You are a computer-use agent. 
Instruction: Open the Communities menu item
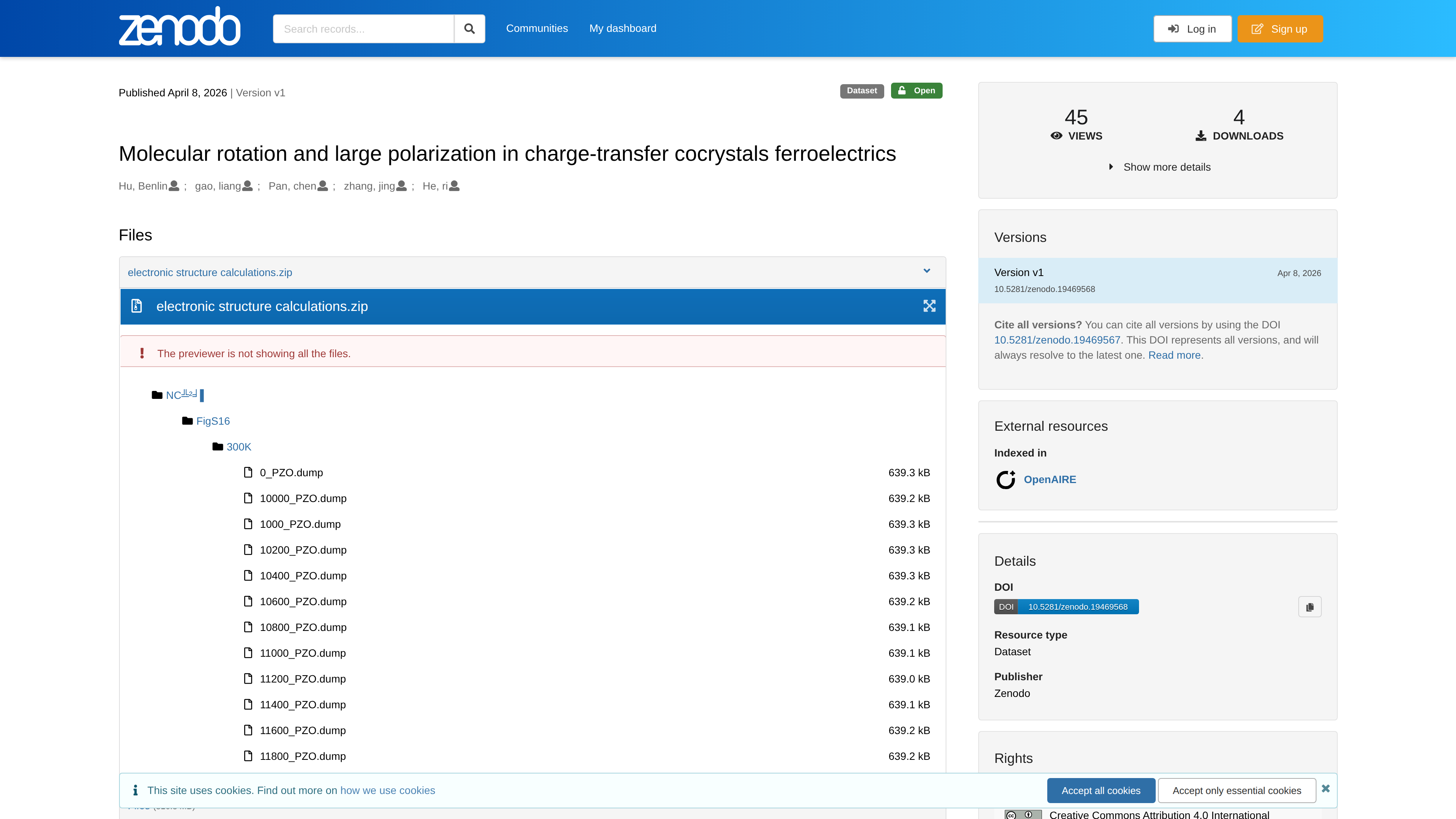click(x=537, y=28)
